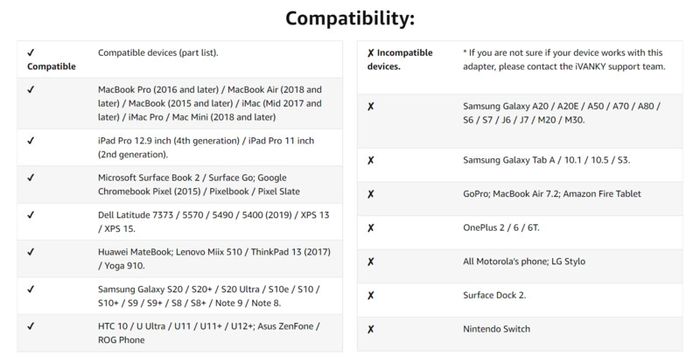Click the checkmark beside Microsoft Surface Book row

(x=30, y=178)
